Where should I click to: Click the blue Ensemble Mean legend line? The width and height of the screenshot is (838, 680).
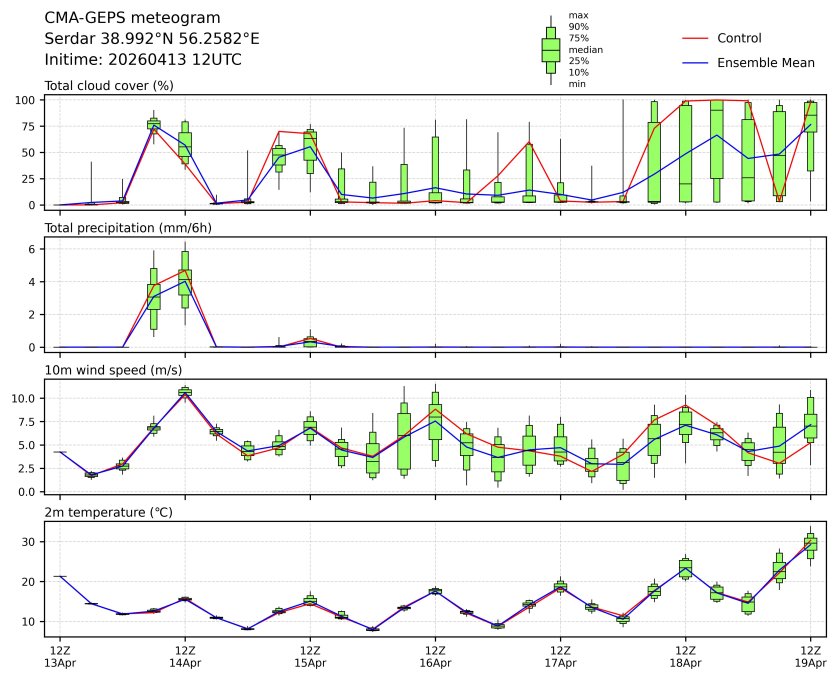pos(695,63)
